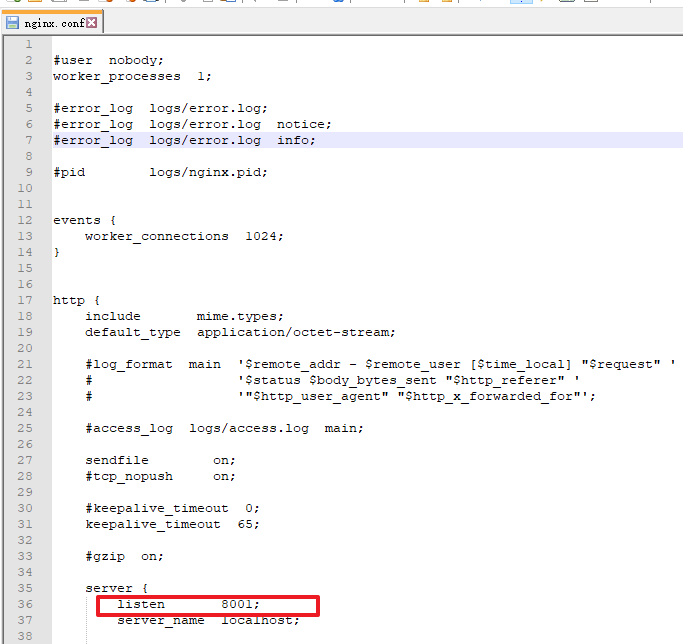
Task: Click '$http_x_forwarded_for' text
Action: click(489, 397)
